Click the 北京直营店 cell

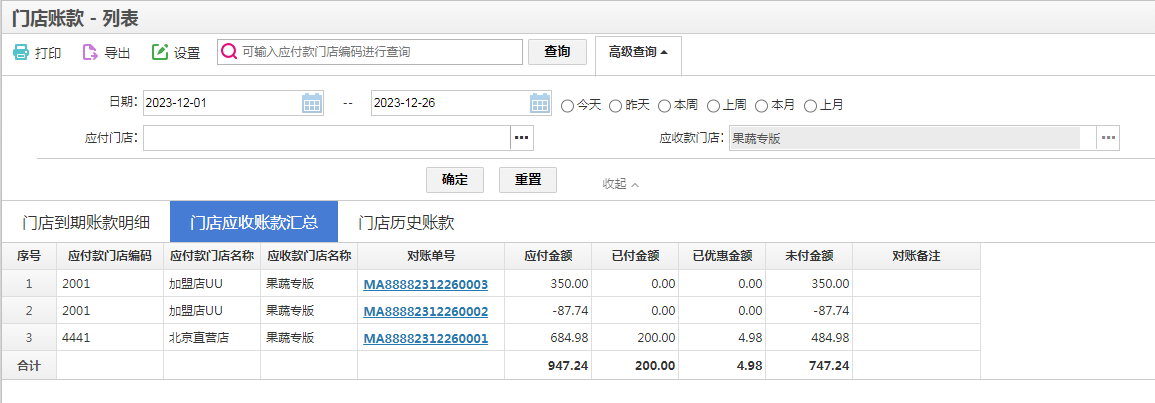pyautogui.click(x=212, y=337)
